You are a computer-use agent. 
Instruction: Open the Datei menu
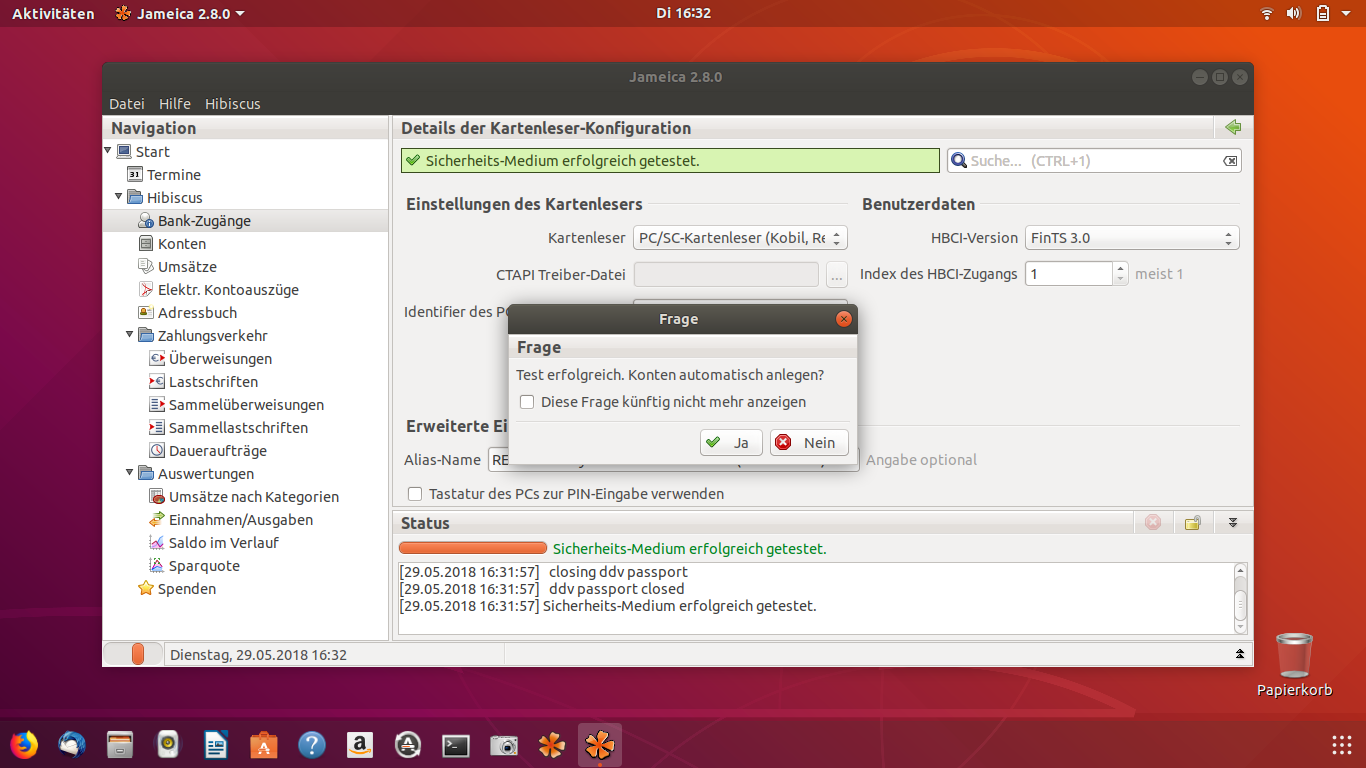[127, 104]
